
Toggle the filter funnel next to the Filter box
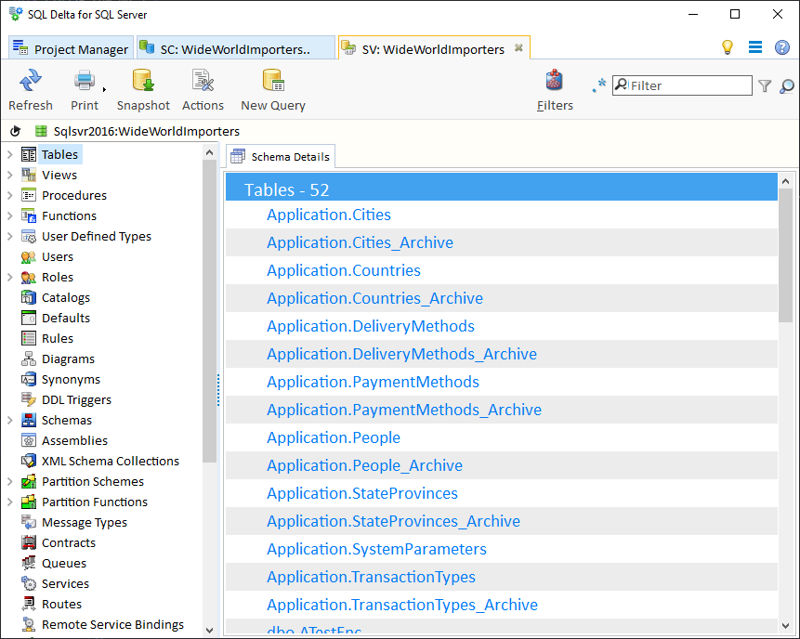[765, 86]
